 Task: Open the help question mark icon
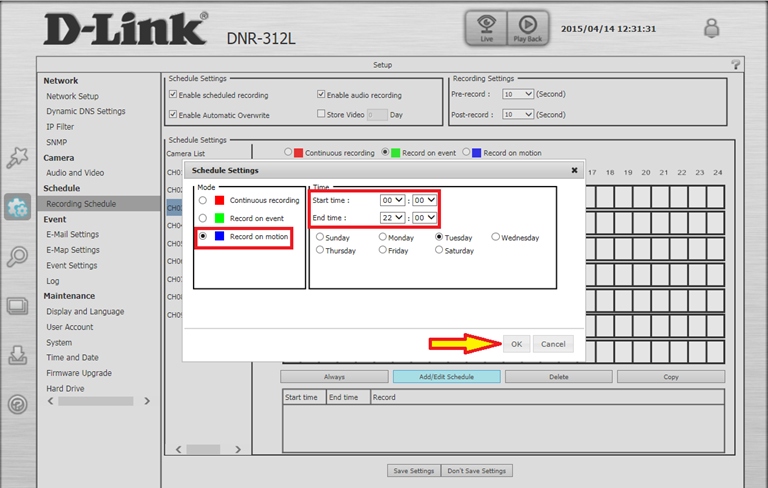click(x=736, y=65)
